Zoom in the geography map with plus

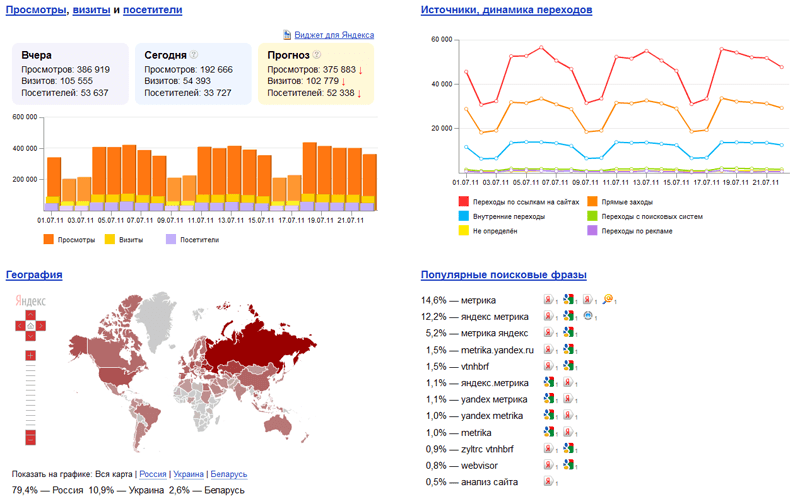(31, 355)
